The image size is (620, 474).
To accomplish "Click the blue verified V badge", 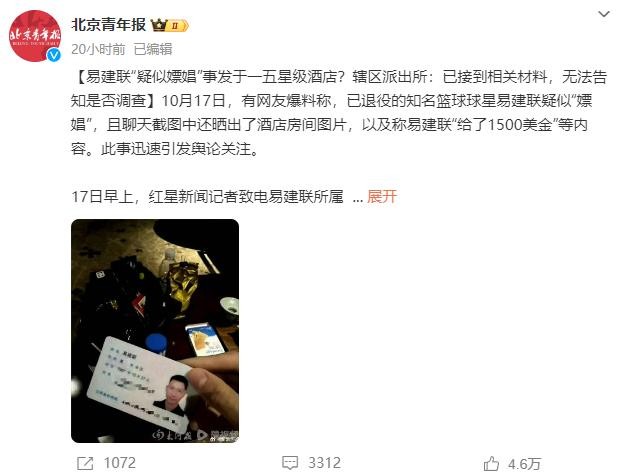I will point(54,55).
